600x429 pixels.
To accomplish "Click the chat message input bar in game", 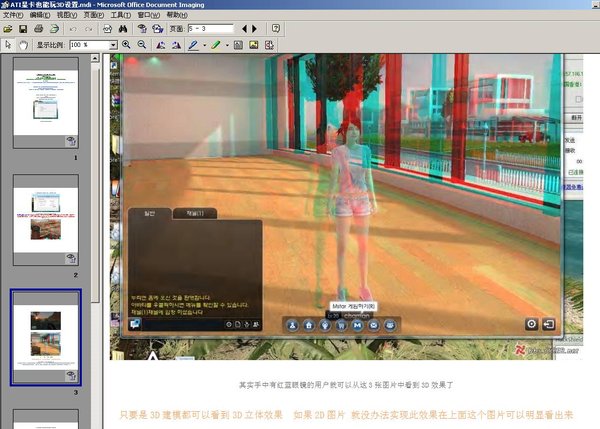I will coord(183,325).
